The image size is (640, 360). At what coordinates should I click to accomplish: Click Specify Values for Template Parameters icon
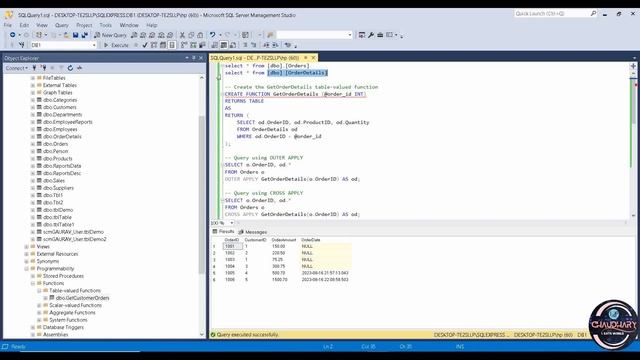288,45
